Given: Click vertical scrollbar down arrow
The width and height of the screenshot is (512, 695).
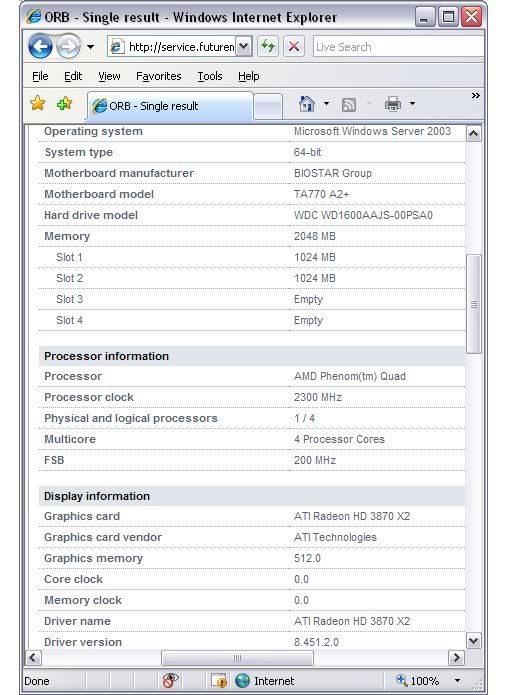Looking at the screenshot, I should click(473, 640).
